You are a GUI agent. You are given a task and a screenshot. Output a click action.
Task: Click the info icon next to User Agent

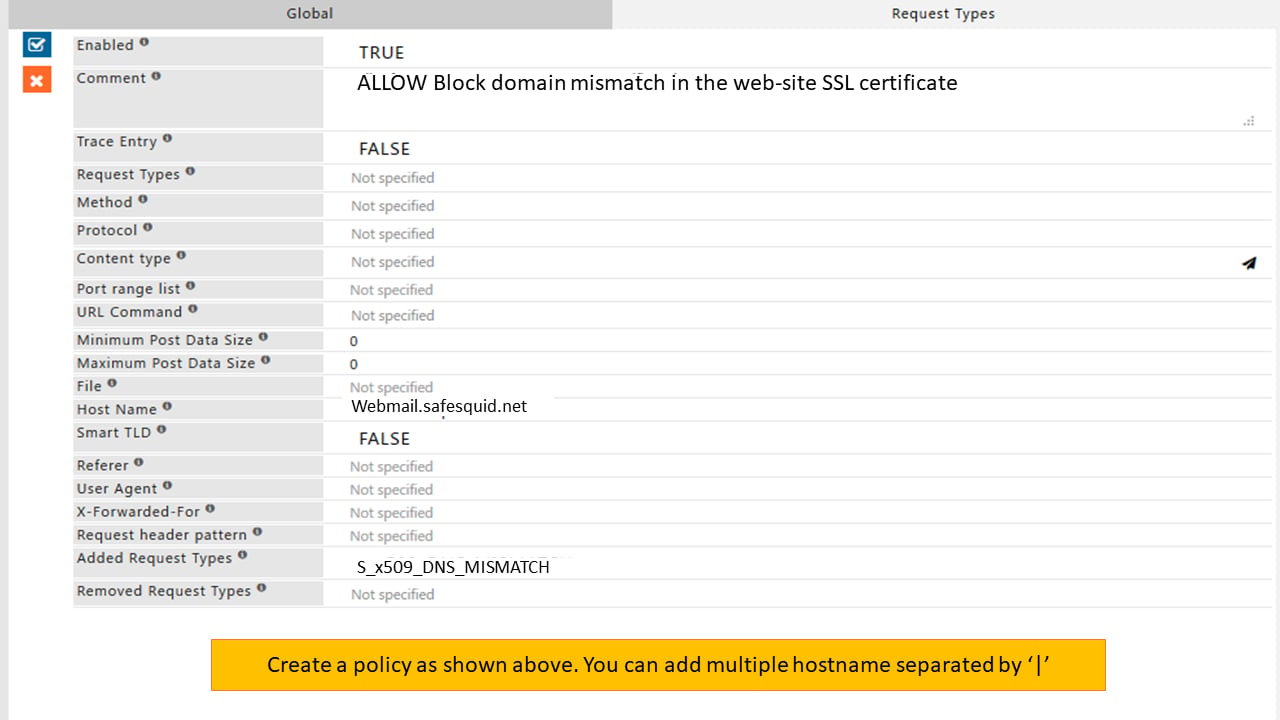(x=167, y=486)
